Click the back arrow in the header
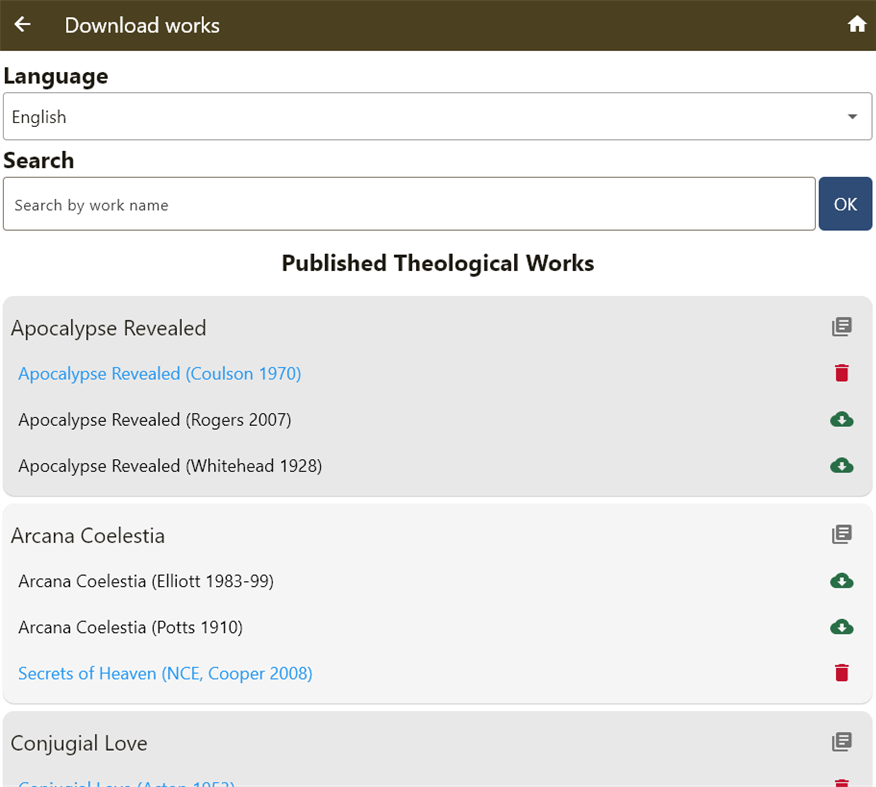Screen dimensions: 876x787 (x=22, y=24)
